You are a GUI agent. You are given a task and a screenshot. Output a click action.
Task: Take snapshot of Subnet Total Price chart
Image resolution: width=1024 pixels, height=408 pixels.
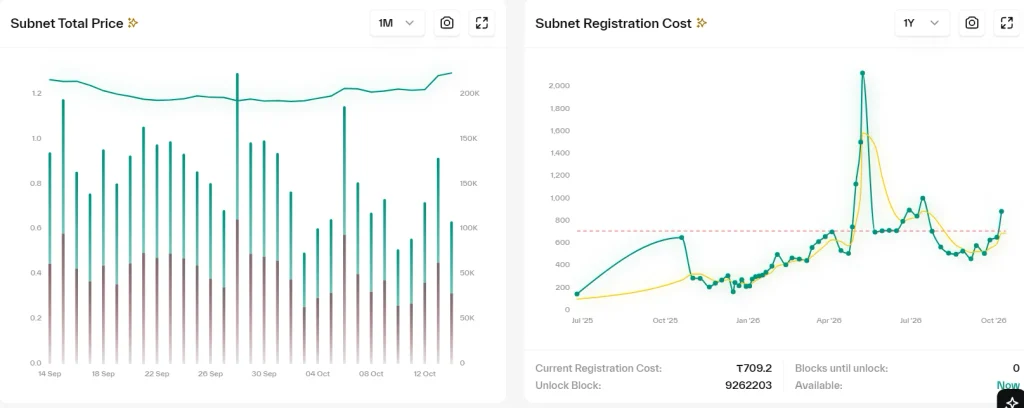(447, 23)
